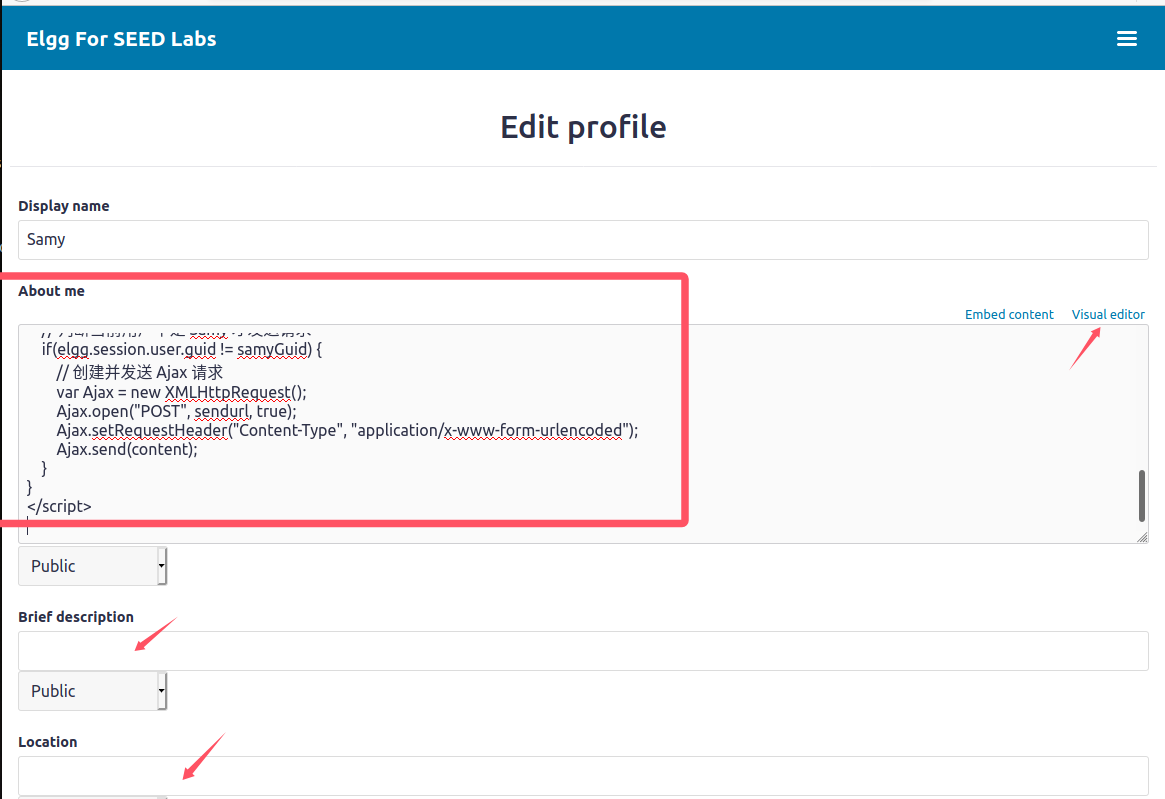This screenshot has width=1165, height=799.
Task: Click the Location label
Action: click(x=48, y=742)
